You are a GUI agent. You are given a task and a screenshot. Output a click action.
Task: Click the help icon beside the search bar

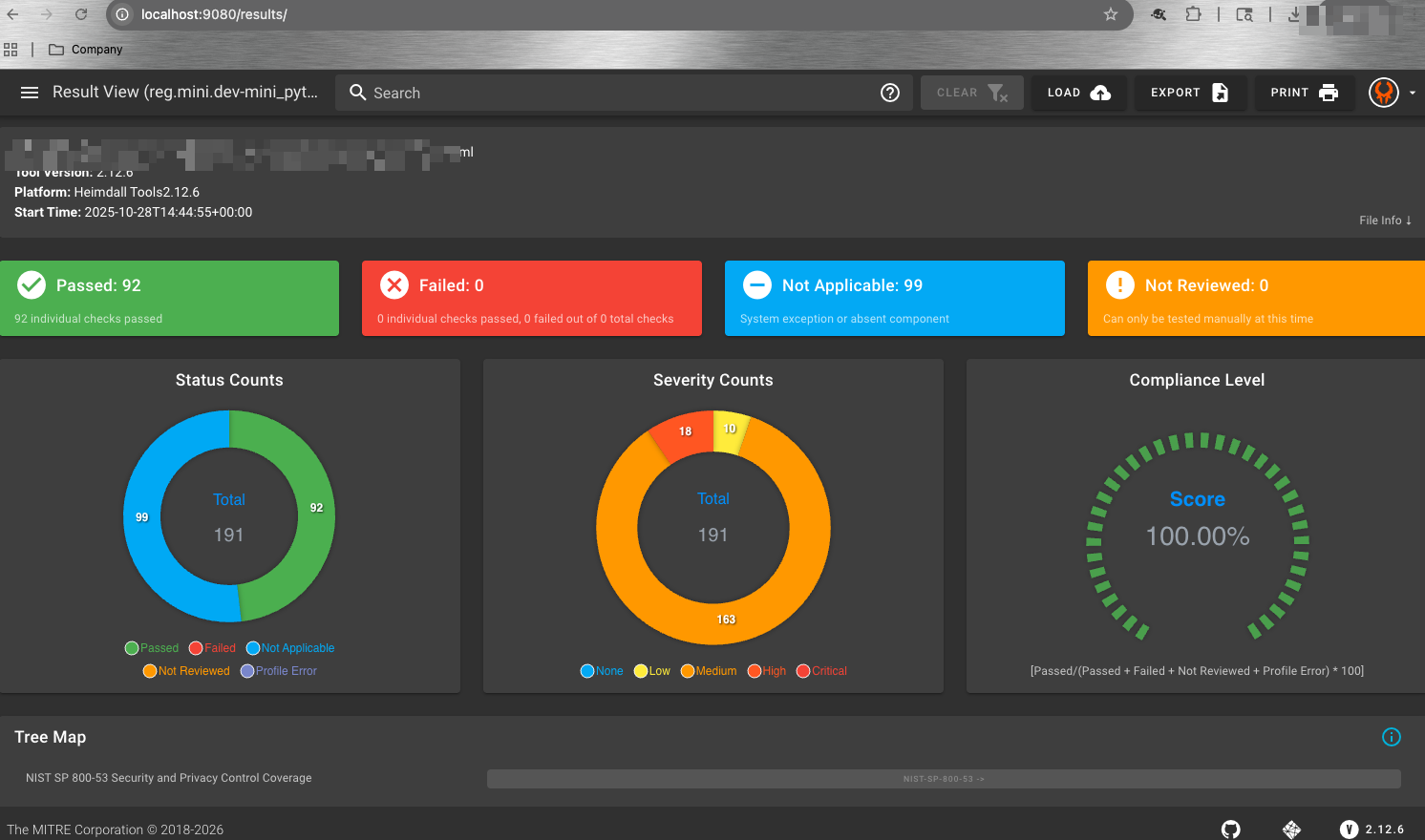[x=890, y=93]
